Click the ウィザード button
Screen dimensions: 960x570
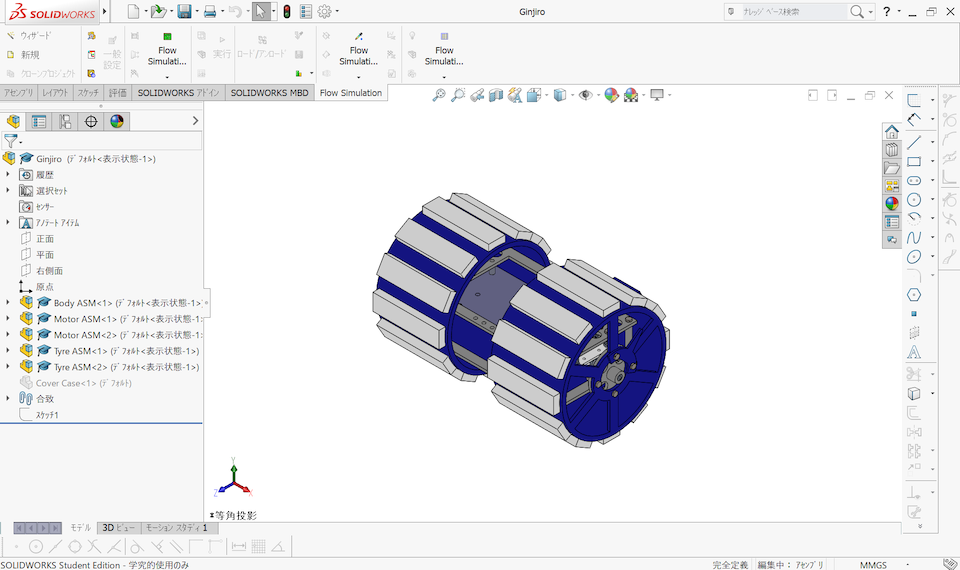click(29, 36)
